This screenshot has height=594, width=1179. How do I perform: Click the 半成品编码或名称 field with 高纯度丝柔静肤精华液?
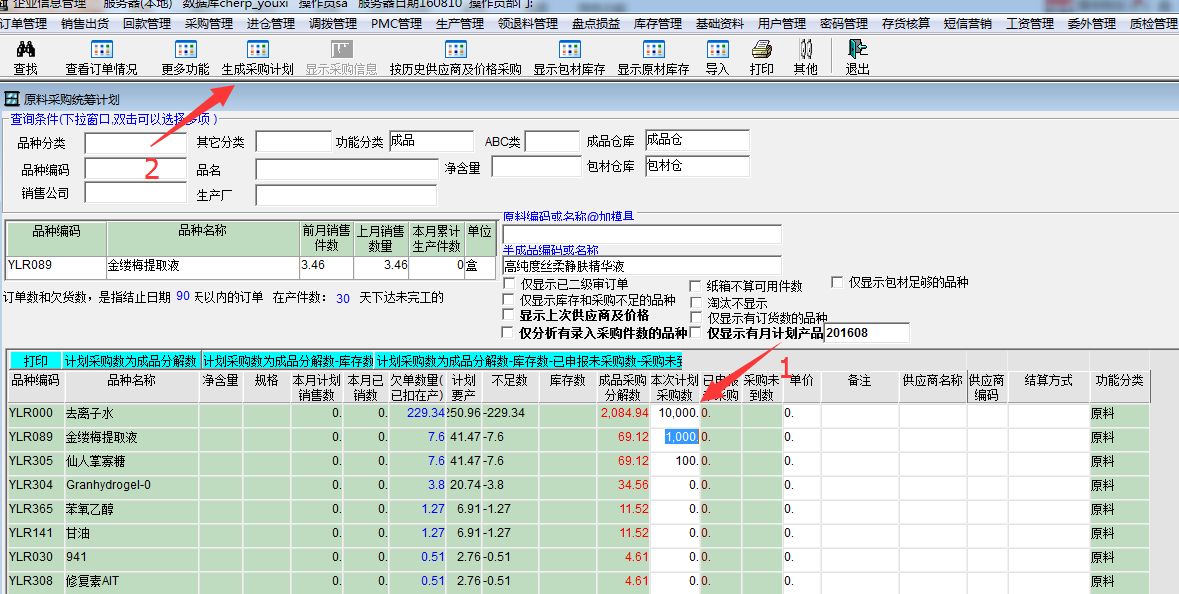coord(642,265)
